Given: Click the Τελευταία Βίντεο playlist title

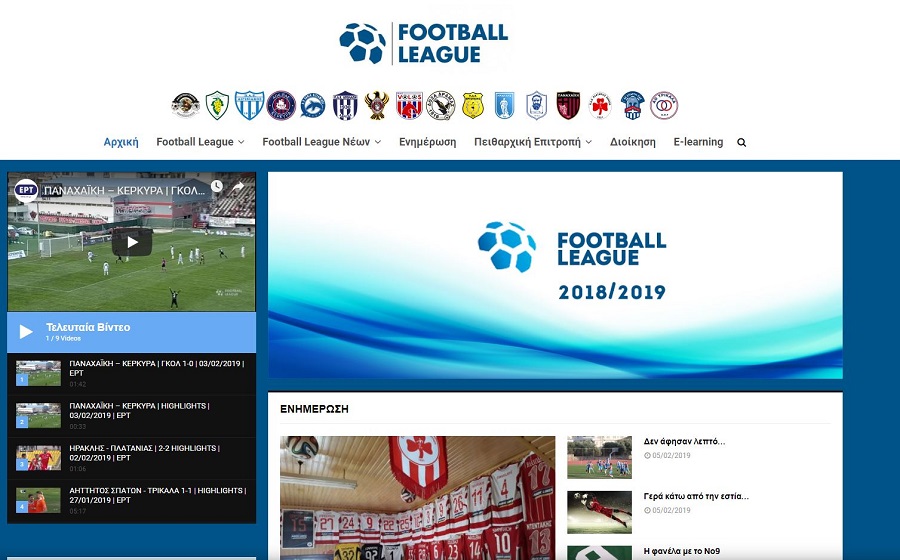Looking at the screenshot, I should point(88,327).
